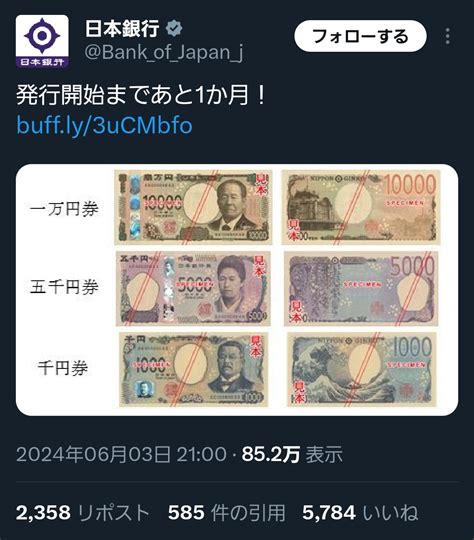Image resolution: width=474 pixels, height=540 pixels.
Task: Open the three-dot more options menu
Action: pyautogui.click(x=447, y=36)
